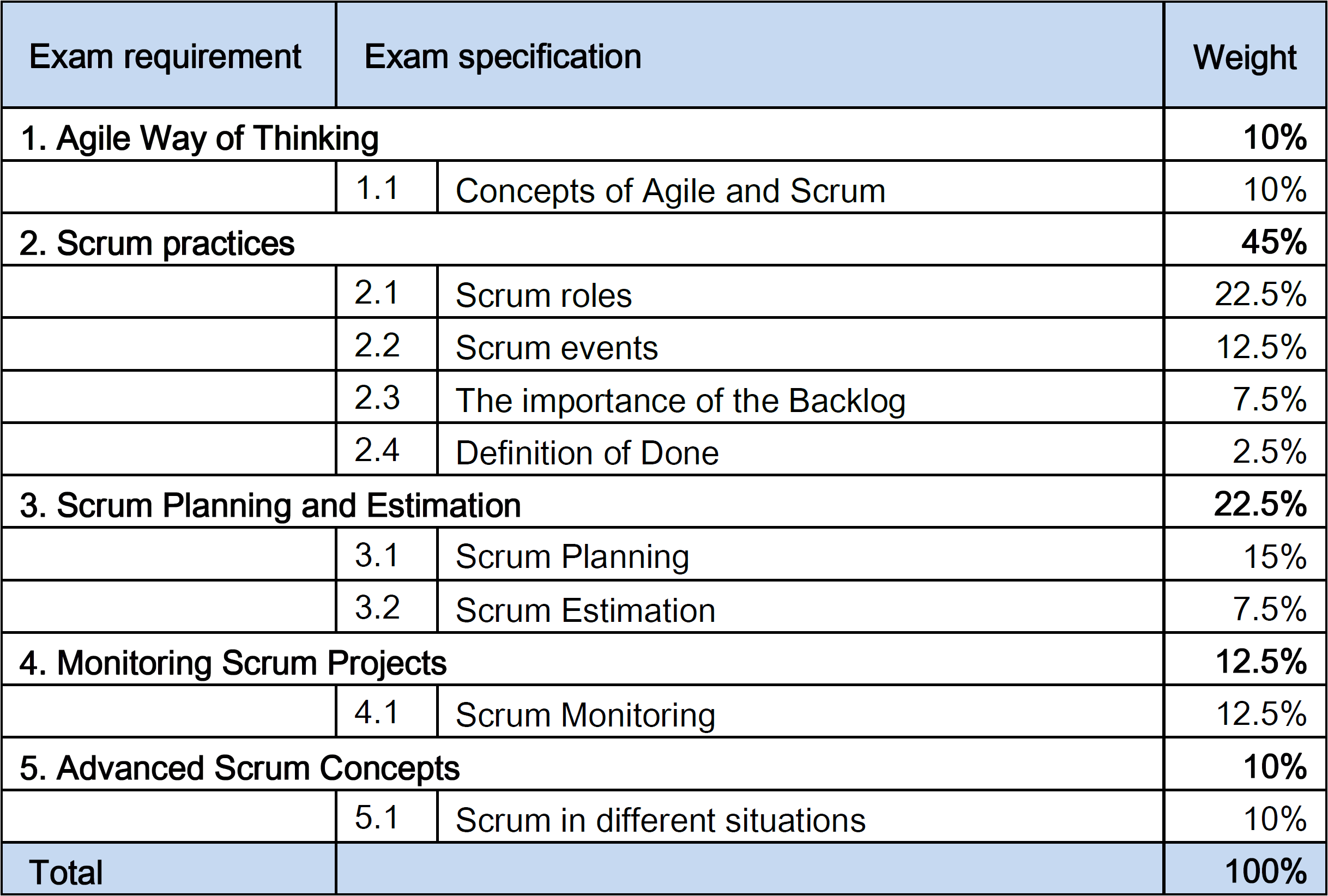Click the 100% total weight value
1328x896 pixels.
1266,871
